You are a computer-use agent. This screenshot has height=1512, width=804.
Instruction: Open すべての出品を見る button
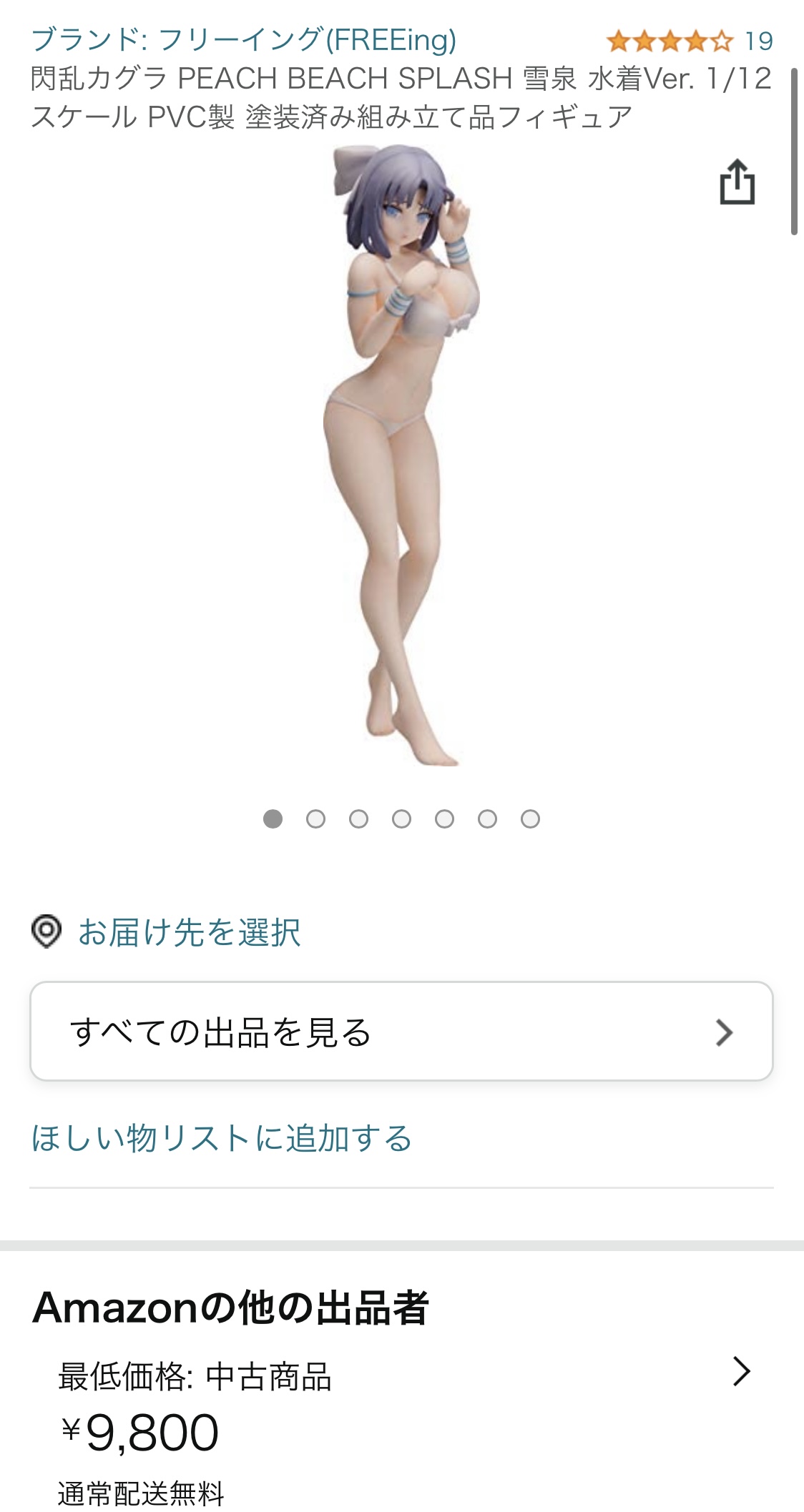[x=401, y=1031]
